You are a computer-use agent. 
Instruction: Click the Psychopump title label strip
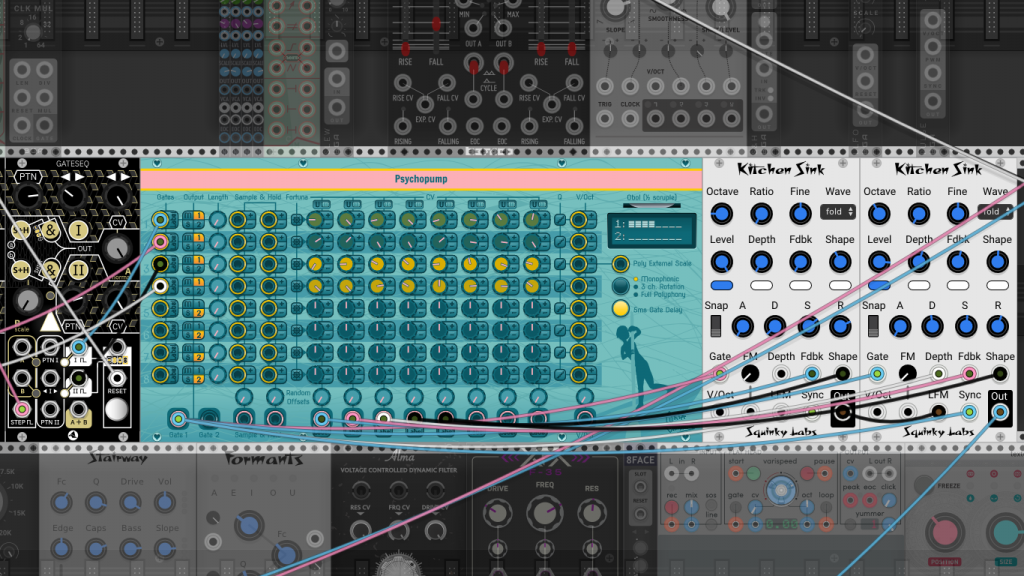pyautogui.click(x=421, y=179)
